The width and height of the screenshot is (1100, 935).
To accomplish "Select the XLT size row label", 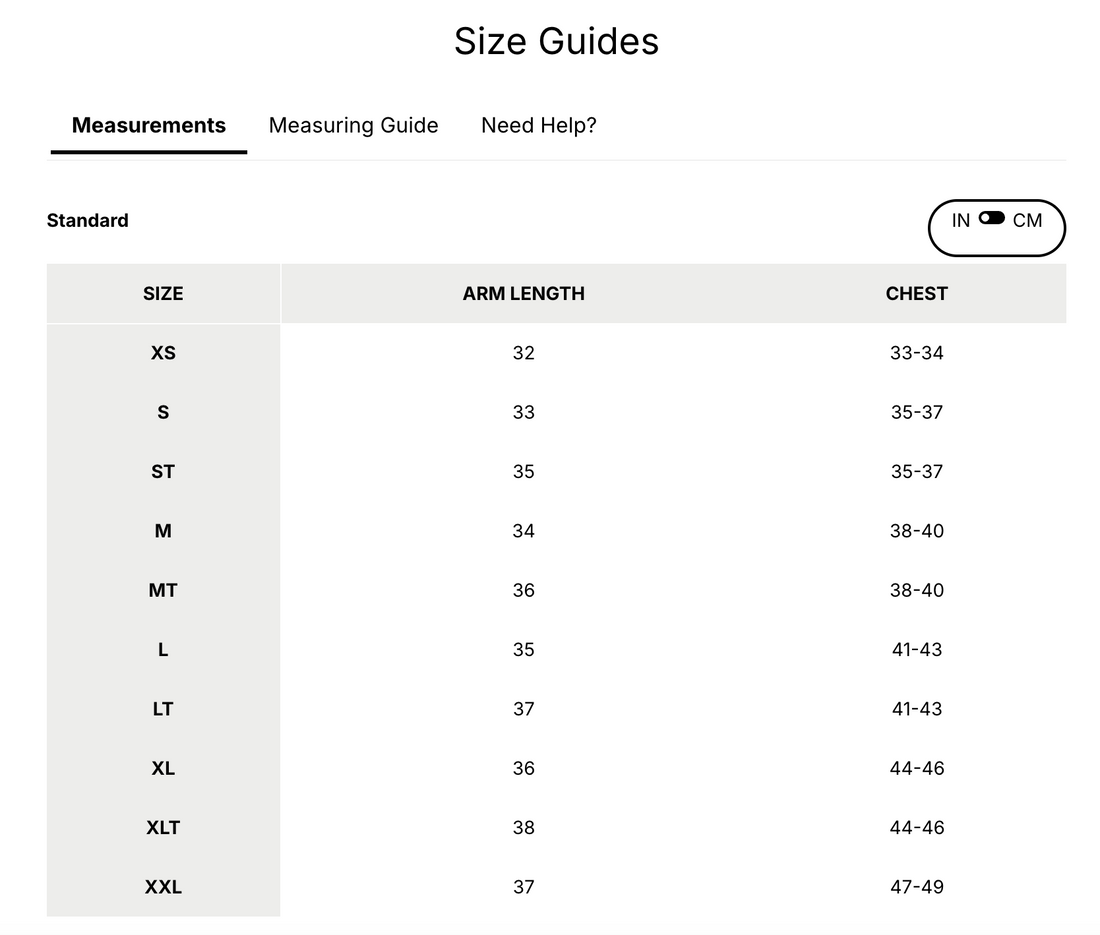I will (163, 827).
